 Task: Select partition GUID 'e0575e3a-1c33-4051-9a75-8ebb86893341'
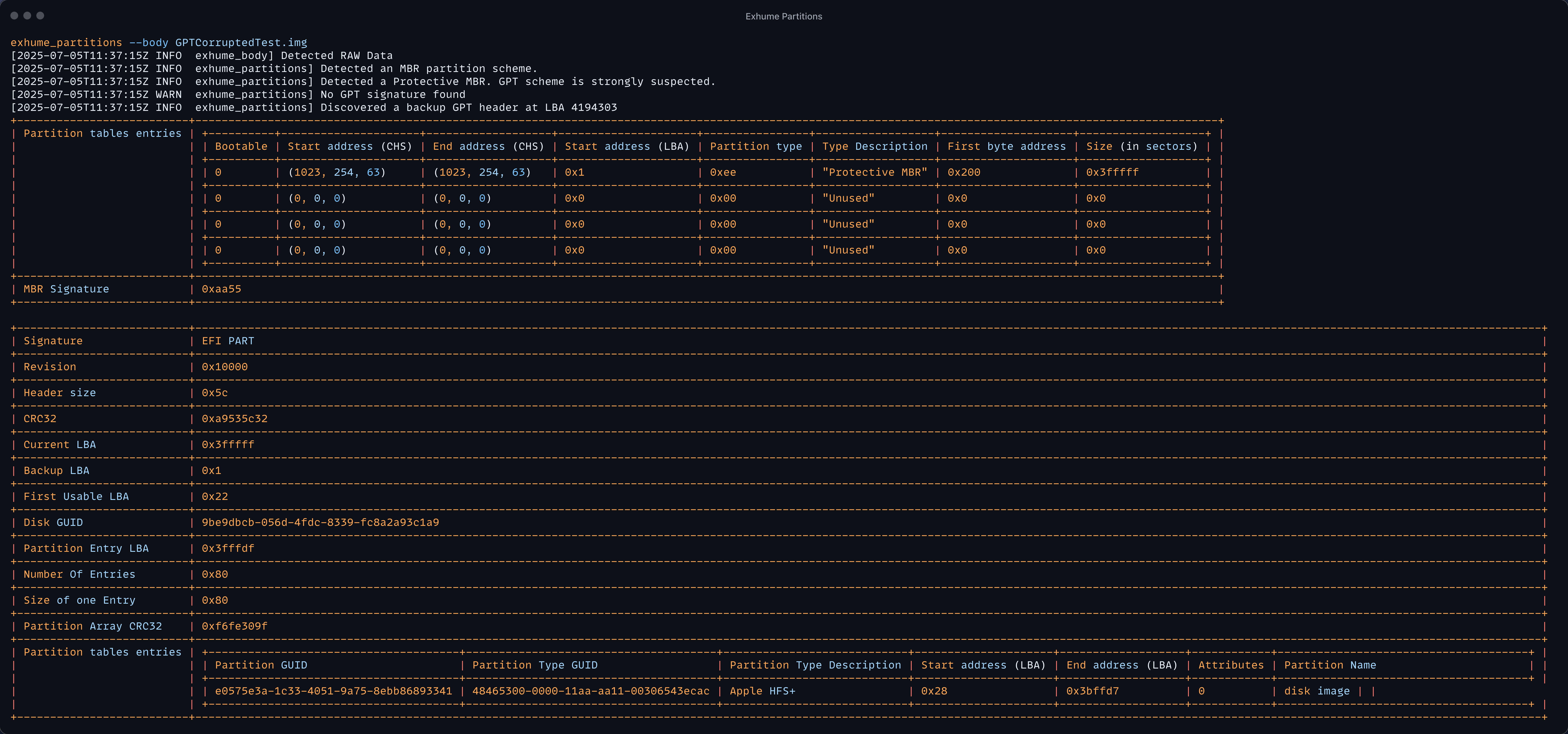[334, 691]
